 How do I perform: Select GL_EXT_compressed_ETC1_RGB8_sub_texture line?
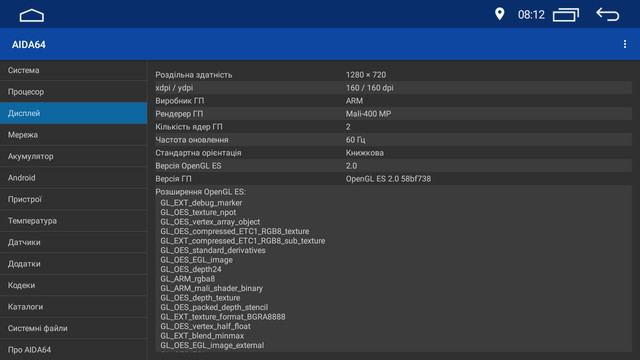pos(243,241)
